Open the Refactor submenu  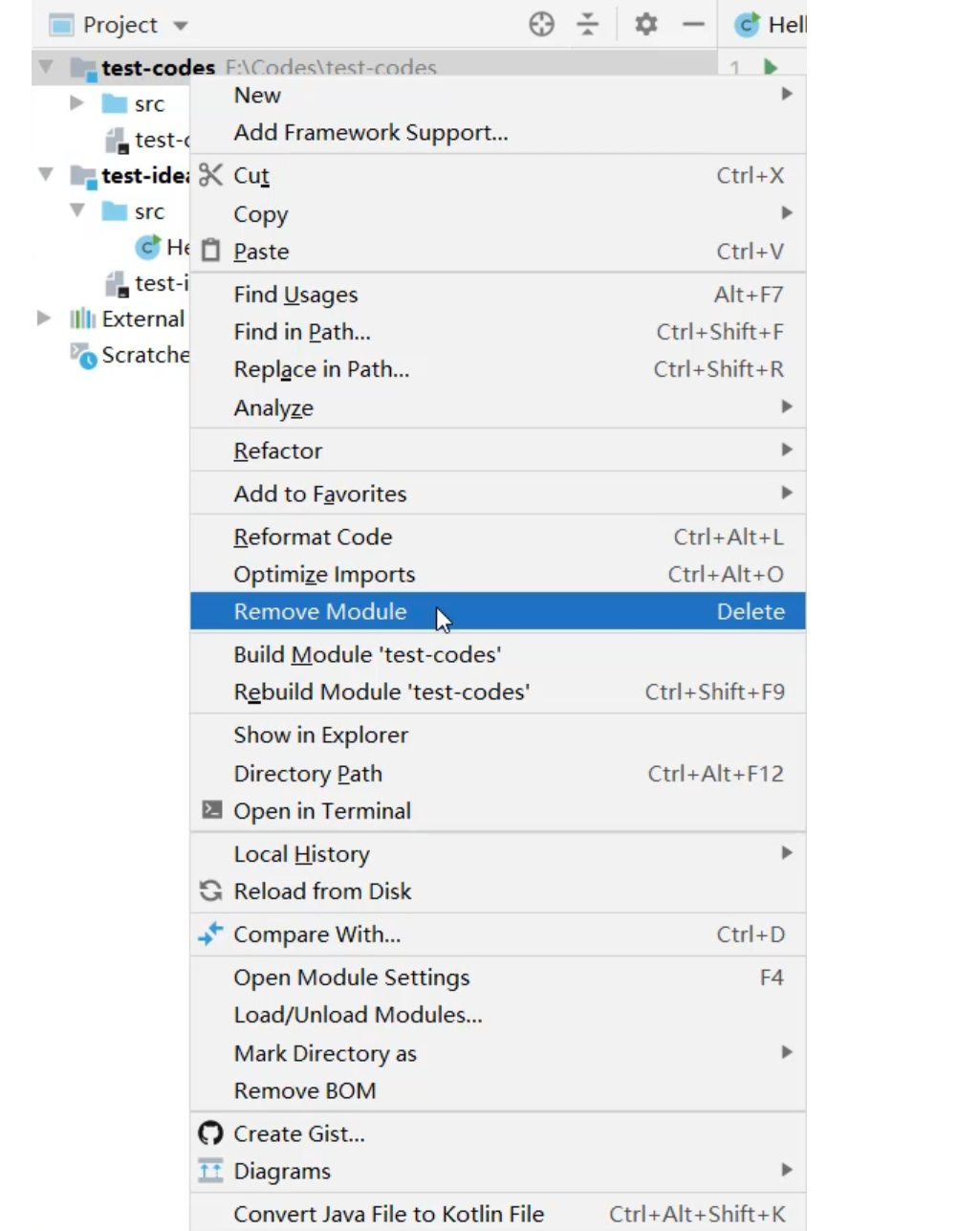(277, 451)
